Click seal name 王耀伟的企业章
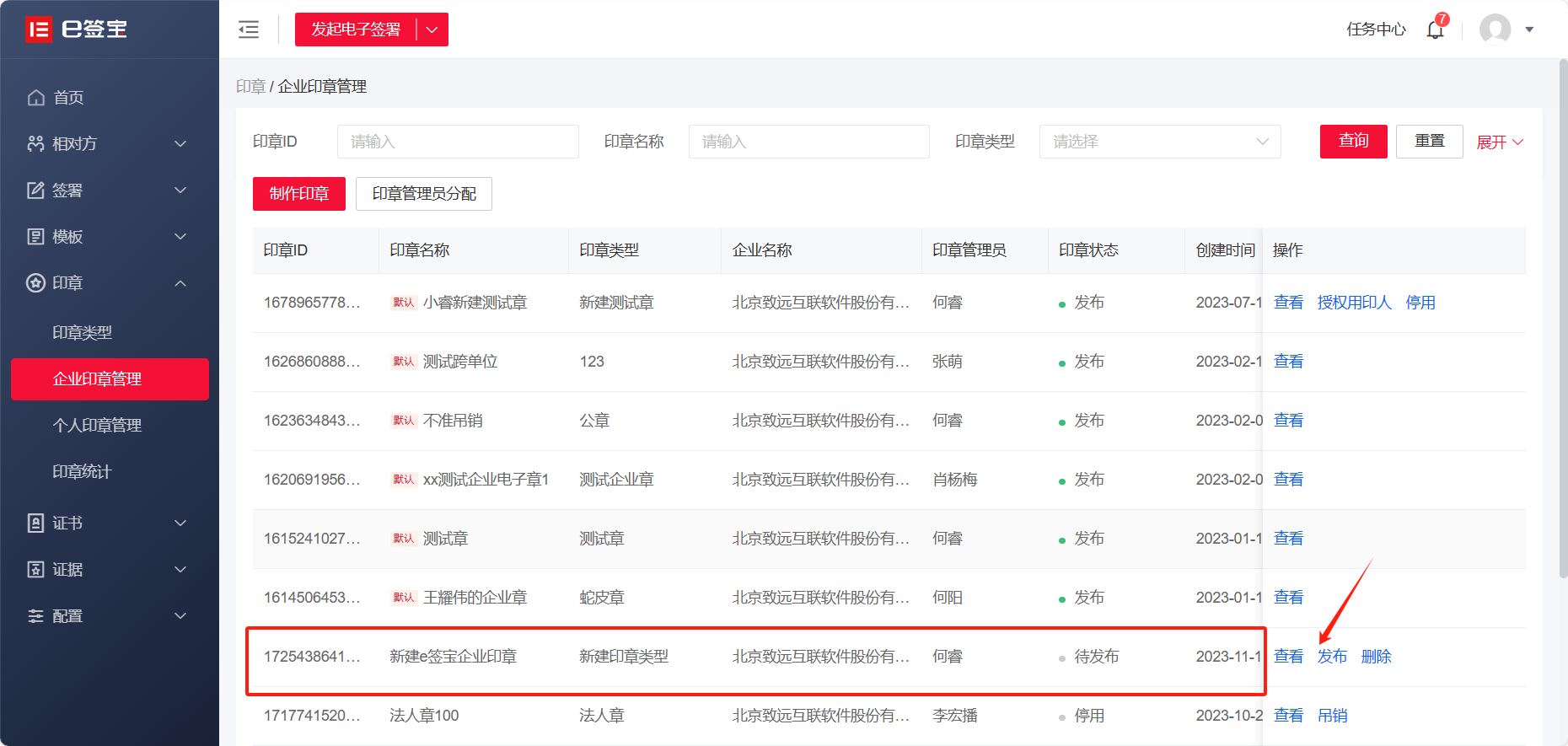 [475, 598]
